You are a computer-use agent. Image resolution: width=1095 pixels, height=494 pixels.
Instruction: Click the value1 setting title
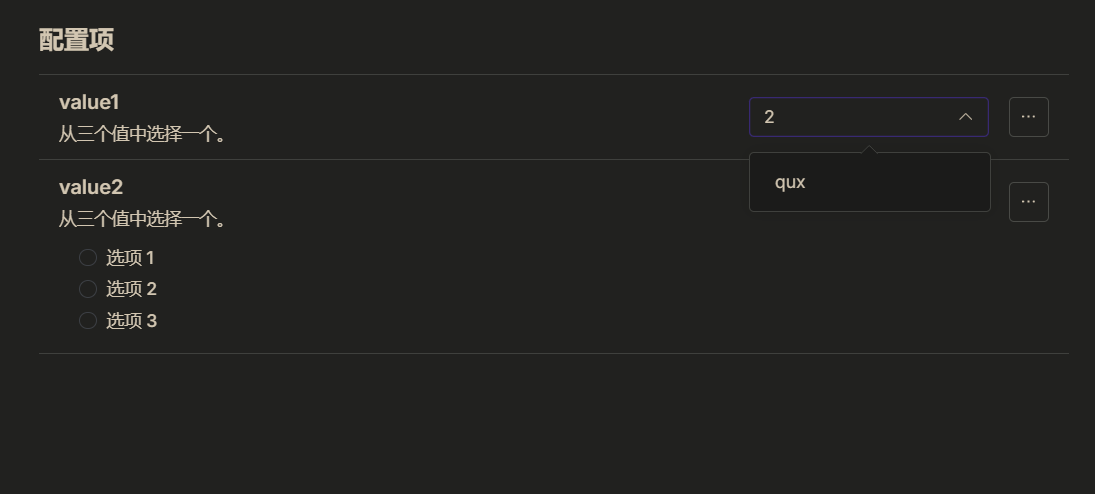coord(89,102)
